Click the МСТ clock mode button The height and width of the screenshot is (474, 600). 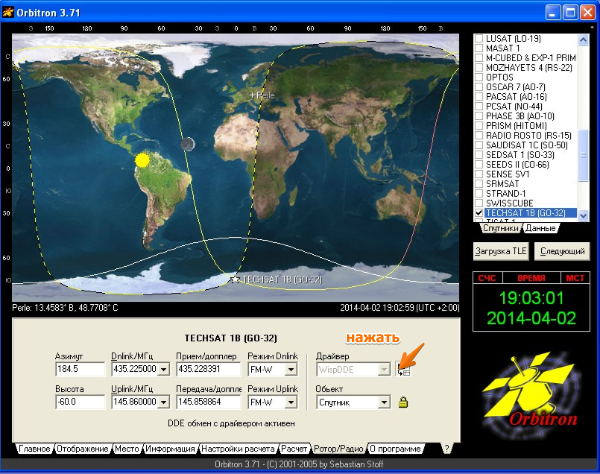tap(575, 278)
